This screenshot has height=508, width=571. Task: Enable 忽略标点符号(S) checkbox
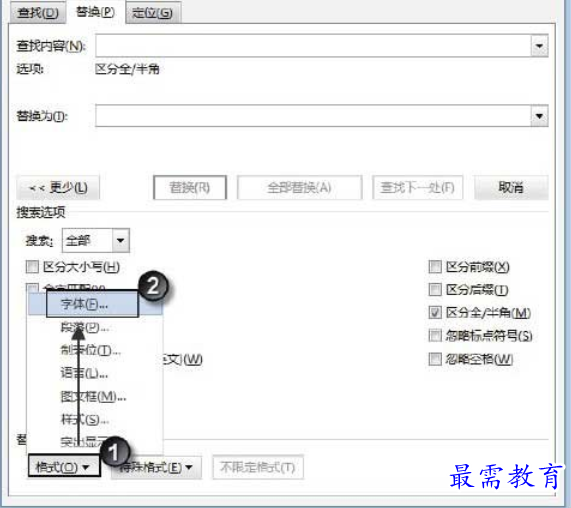tap(435, 335)
